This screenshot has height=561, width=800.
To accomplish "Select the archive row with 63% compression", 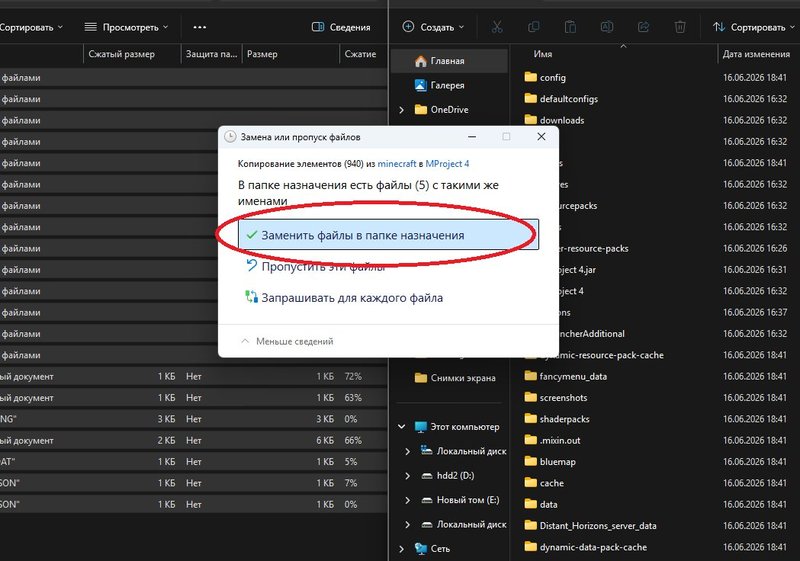I will [193, 398].
